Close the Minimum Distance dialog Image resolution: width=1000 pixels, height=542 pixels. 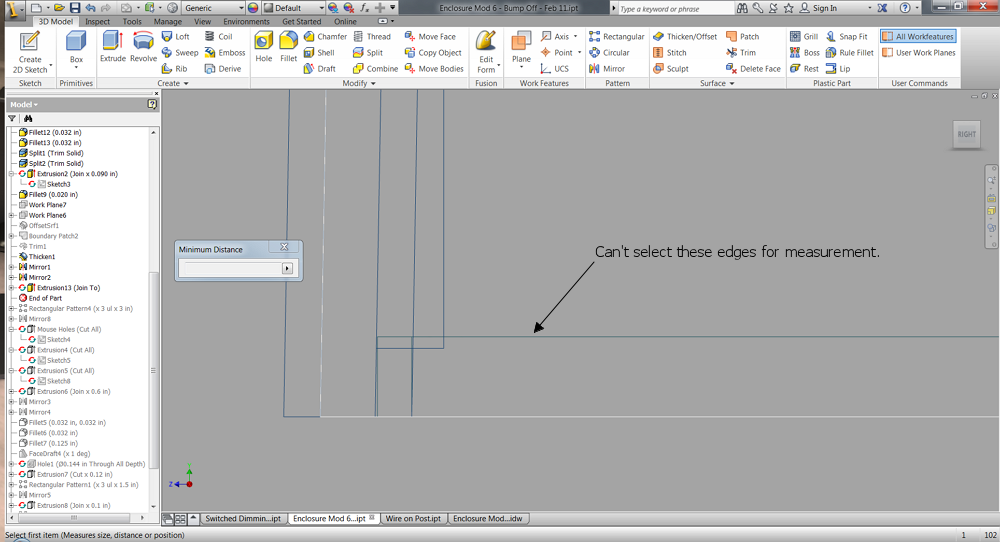(284, 247)
